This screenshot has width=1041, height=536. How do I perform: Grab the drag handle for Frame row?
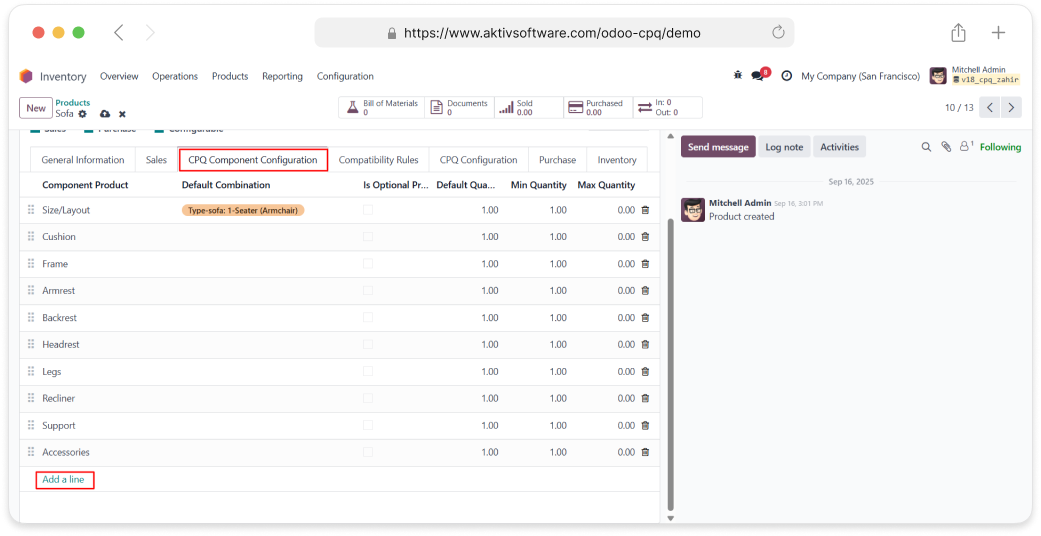click(x=31, y=264)
